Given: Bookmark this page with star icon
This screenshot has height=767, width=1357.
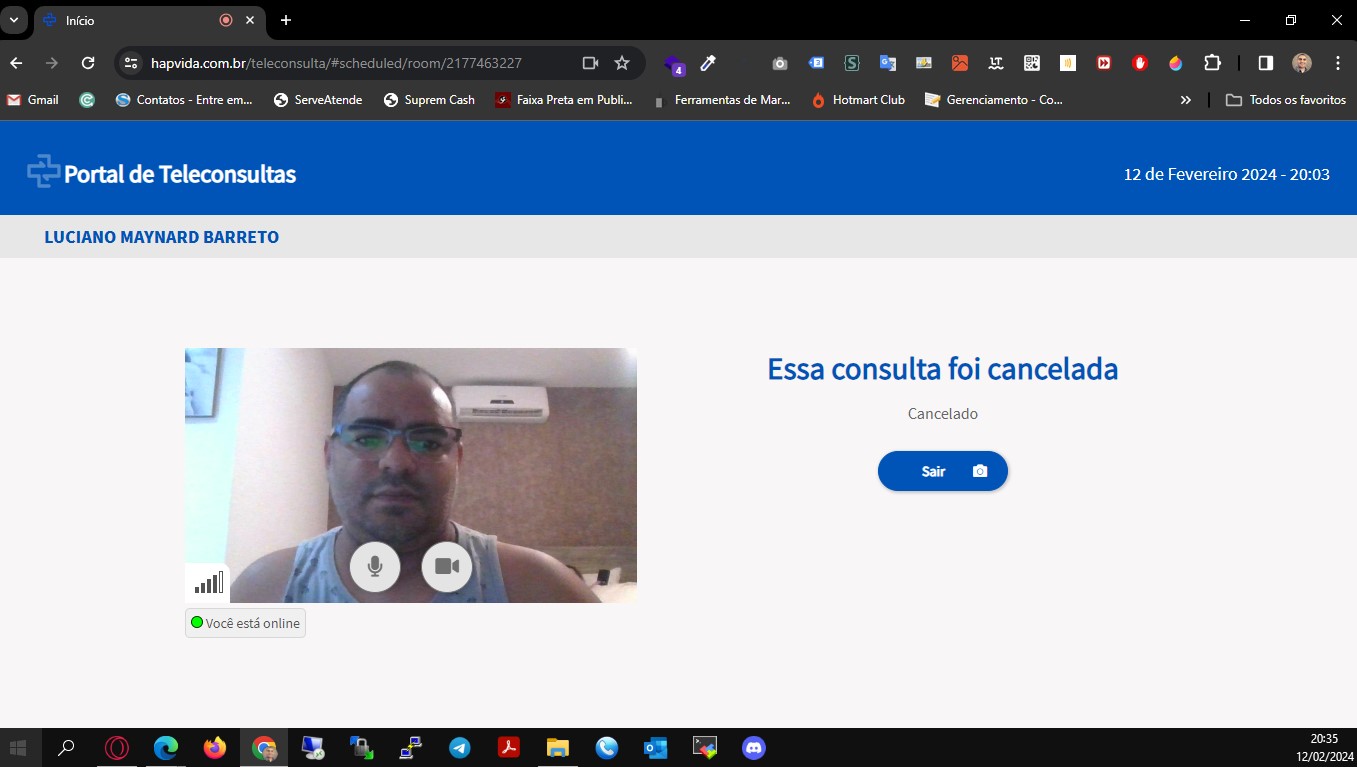Looking at the screenshot, I should coord(622,63).
